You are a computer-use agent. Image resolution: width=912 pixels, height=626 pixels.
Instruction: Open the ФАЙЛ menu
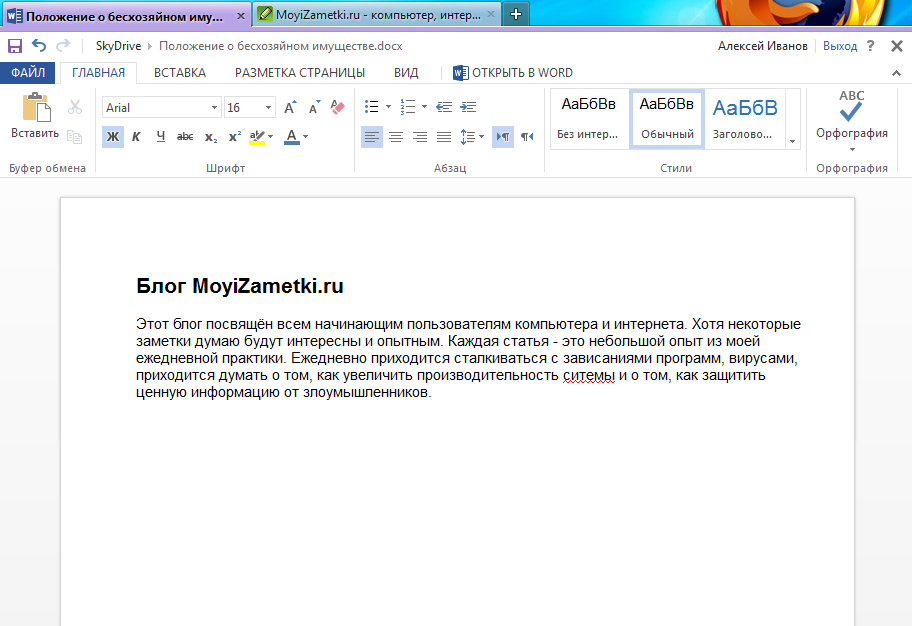(x=28, y=73)
